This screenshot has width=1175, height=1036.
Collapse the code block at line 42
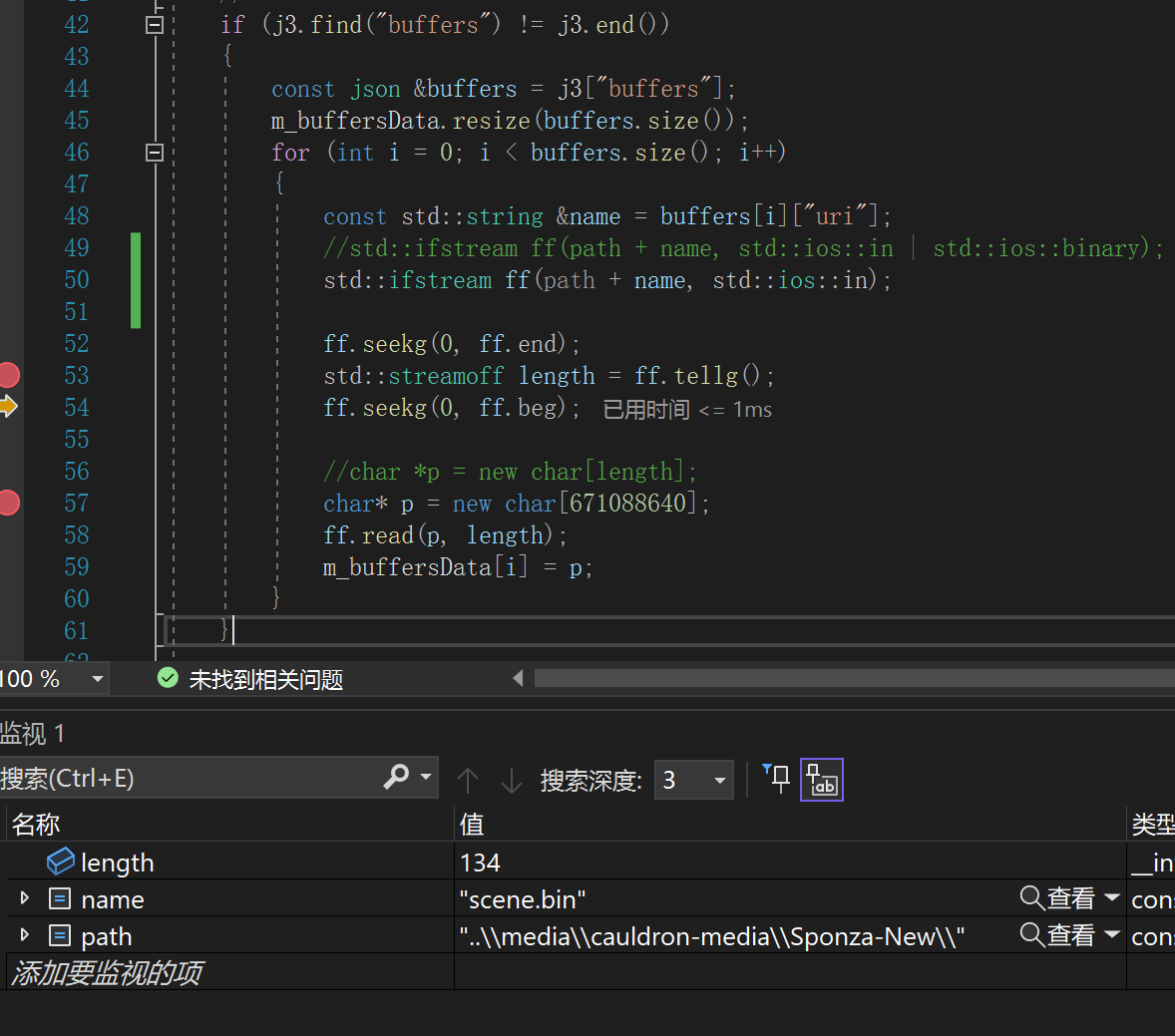click(155, 24)
